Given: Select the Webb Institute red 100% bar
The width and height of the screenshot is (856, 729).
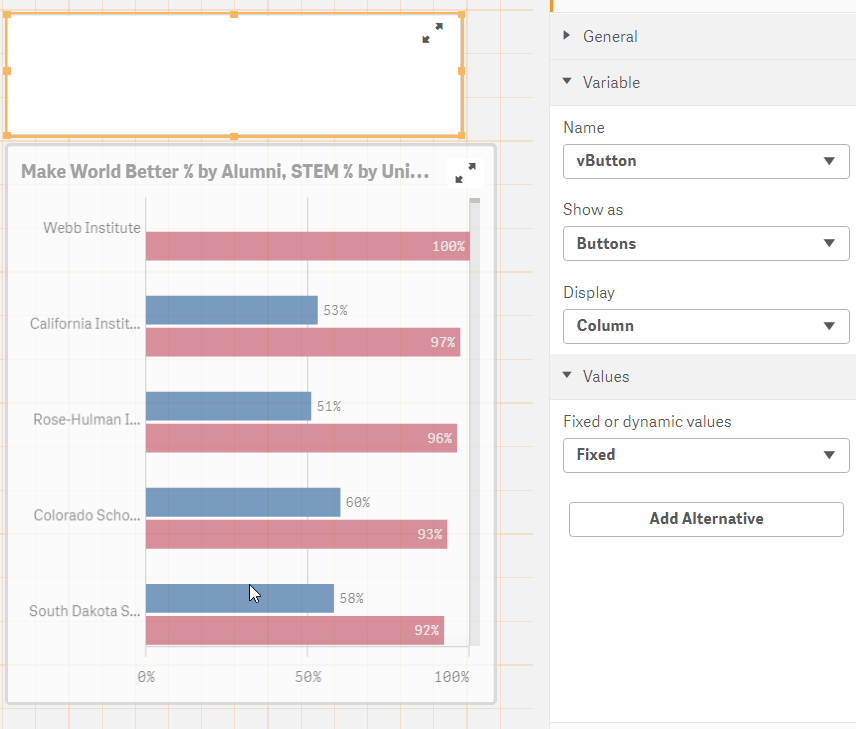Looking at the screenshot, I should [x=307, y=246].
